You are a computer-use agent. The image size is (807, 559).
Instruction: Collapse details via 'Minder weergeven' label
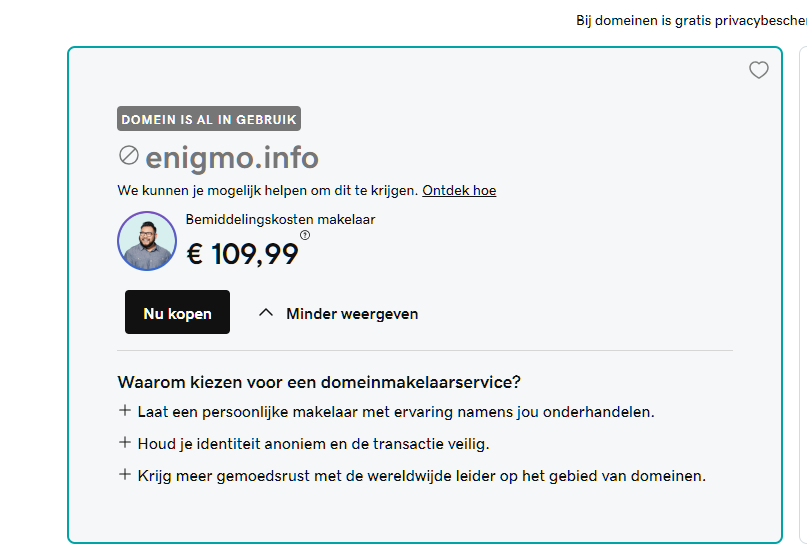tap(352, 313)
